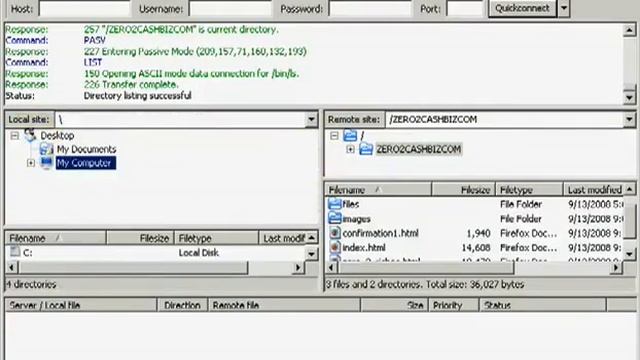The image size is (640, 360).
Task: Click the Local site path field
Action: pos(180,120)
